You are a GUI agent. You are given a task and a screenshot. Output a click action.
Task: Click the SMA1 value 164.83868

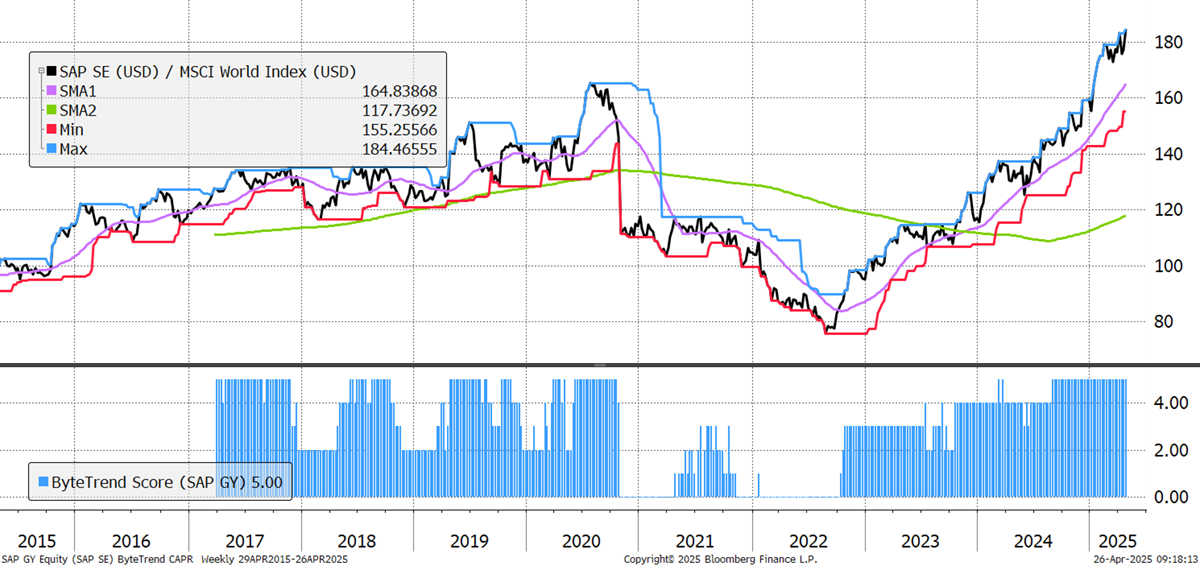coord(400,91)
